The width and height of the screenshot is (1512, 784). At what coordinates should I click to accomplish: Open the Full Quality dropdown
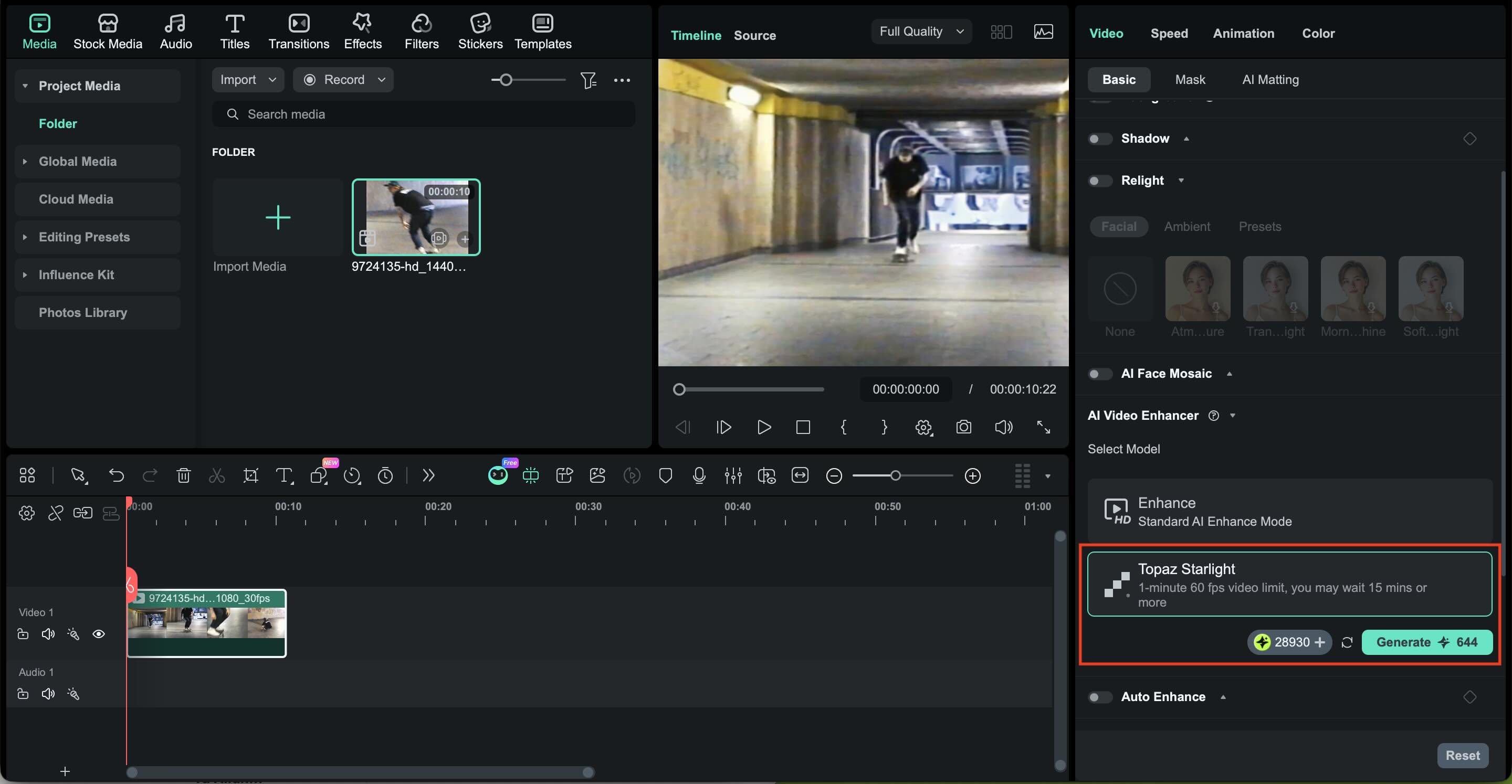[920, 31]
